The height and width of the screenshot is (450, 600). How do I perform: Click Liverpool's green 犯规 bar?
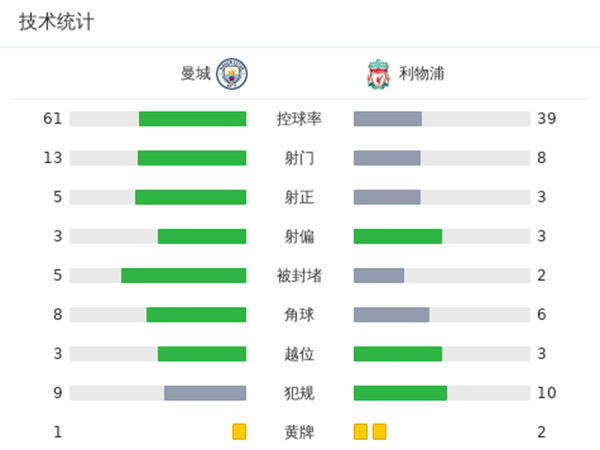point(400,393)
